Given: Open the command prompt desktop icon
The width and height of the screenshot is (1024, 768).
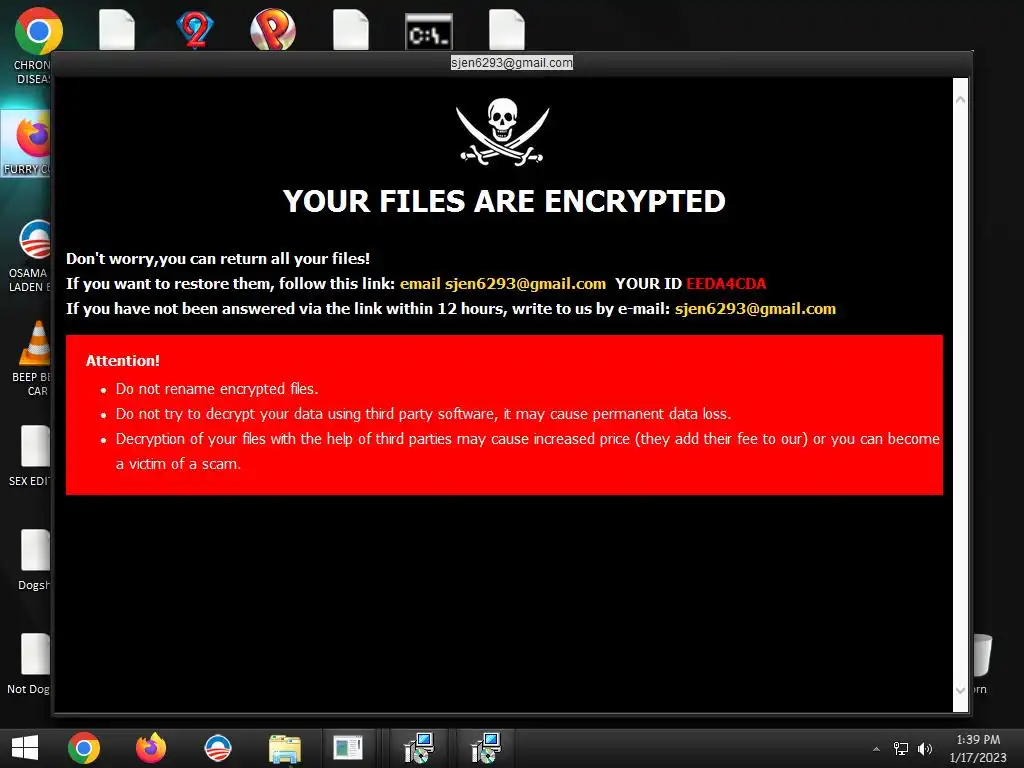Looking at the screenshot, I should point(428,32).
